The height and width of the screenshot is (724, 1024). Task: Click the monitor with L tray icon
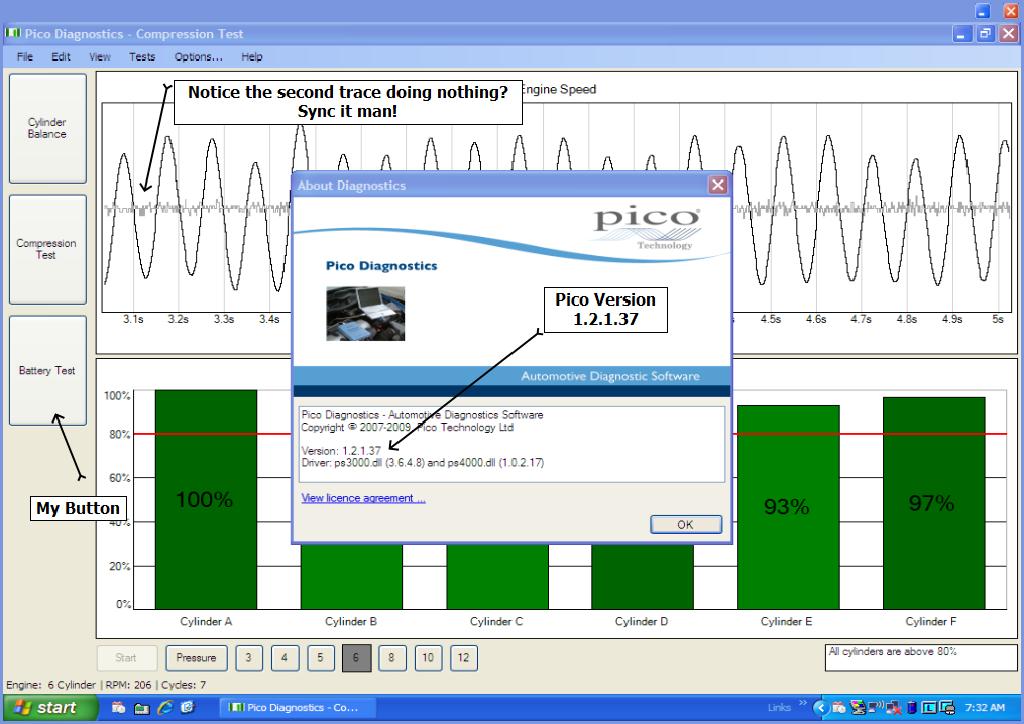(929, 708)
